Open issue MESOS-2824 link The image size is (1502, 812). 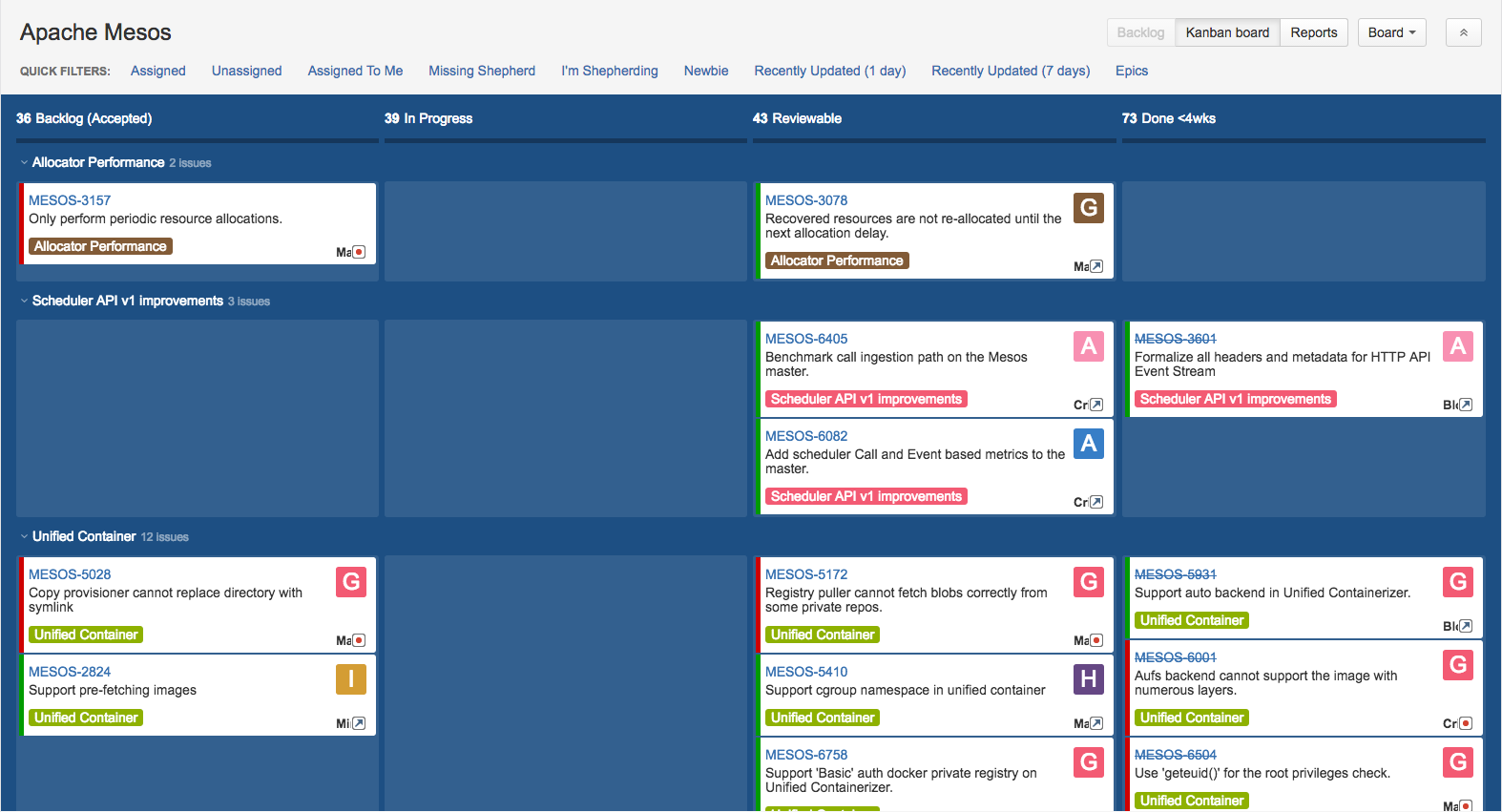(70, 672)
